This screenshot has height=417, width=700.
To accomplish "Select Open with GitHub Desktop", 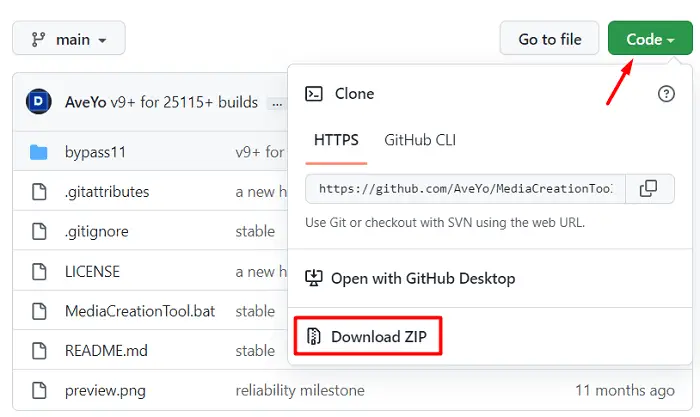I will pos(423,278).
